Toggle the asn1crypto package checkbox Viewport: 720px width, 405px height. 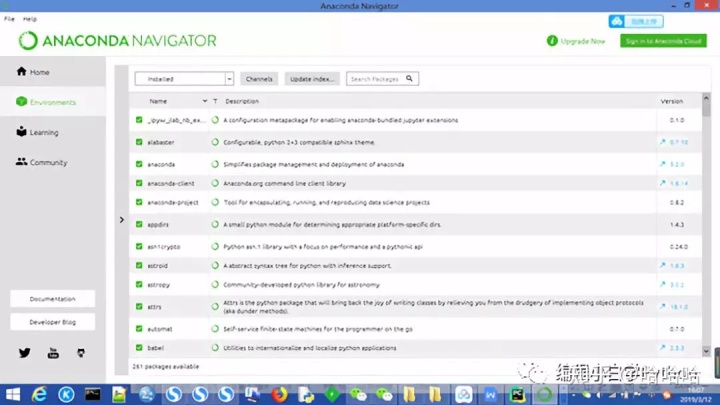(139, 246)
